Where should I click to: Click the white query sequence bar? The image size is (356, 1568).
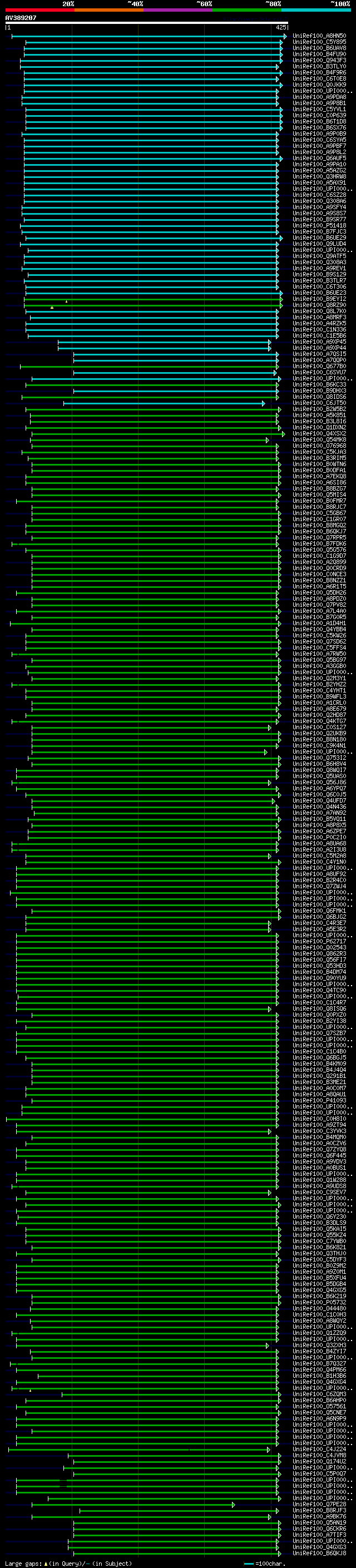pyautogui.click(x=147, y=22)
